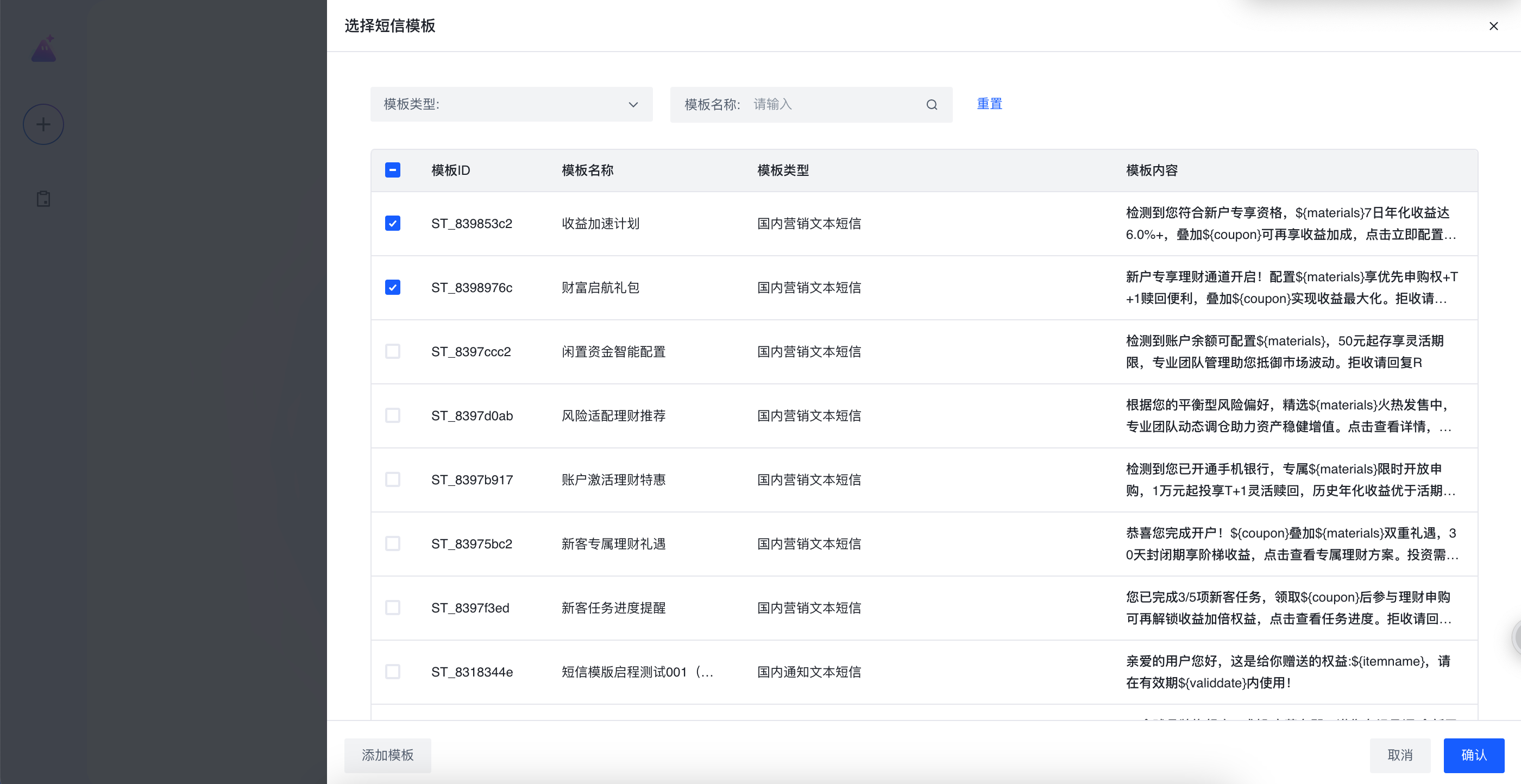Click template ID ST_8397f3ed
Viewport: 1521px width, 784px height.
[x=470, y=608]
